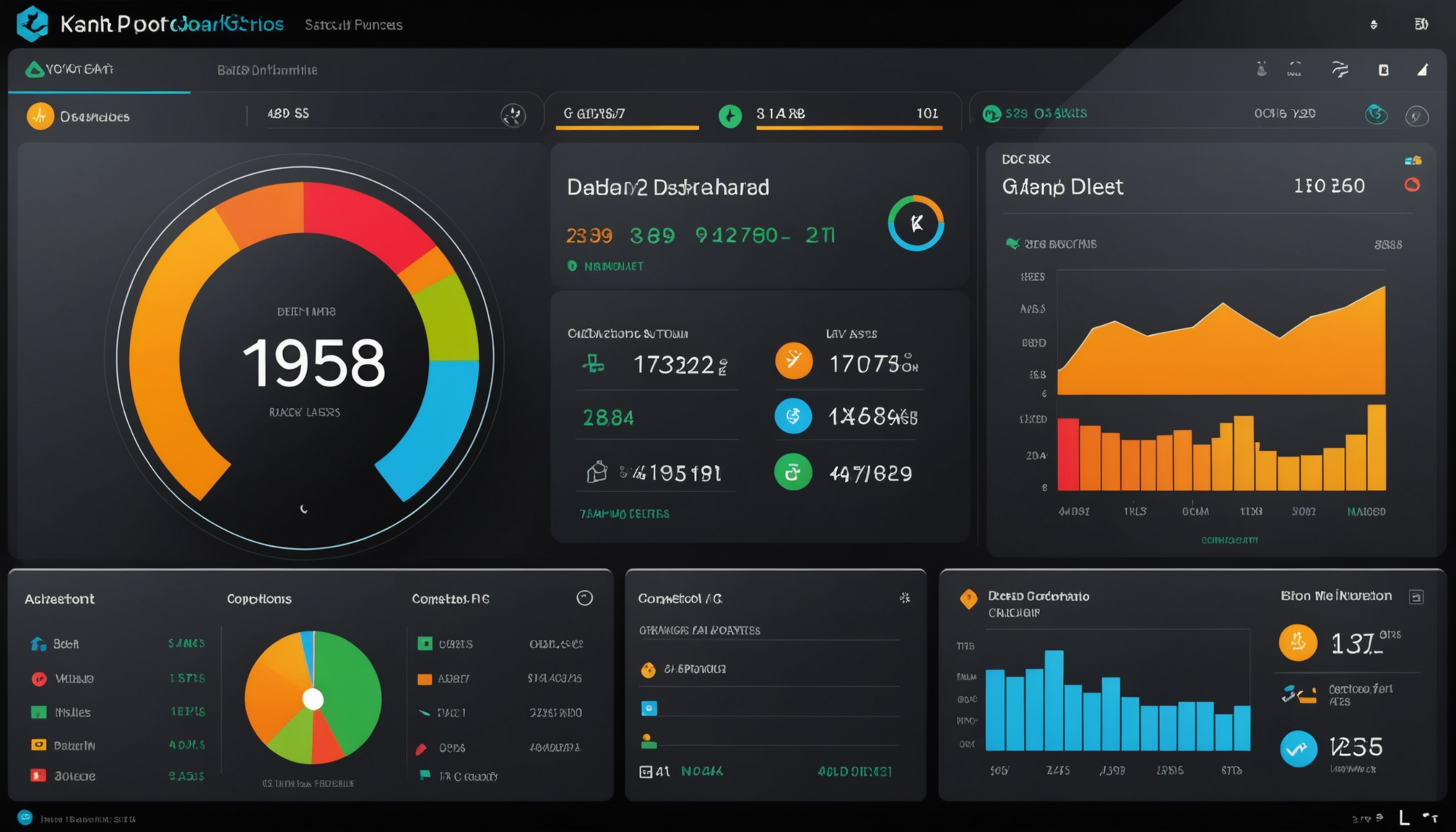1456x832 pixels.
Task: Toggle the blue square checkbox in Connection list
Action: (649, 708)
